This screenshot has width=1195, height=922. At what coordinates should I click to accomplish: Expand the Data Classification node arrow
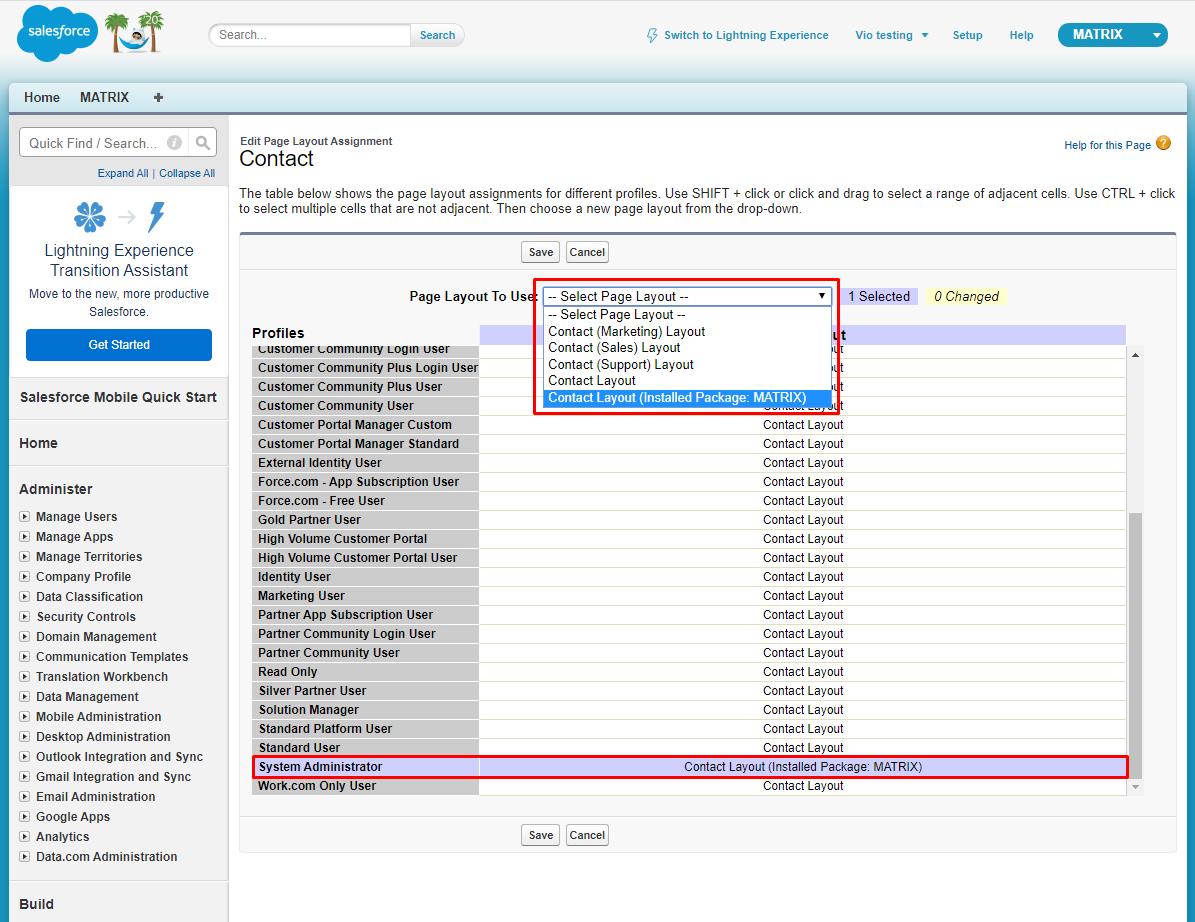click(24, 597)
